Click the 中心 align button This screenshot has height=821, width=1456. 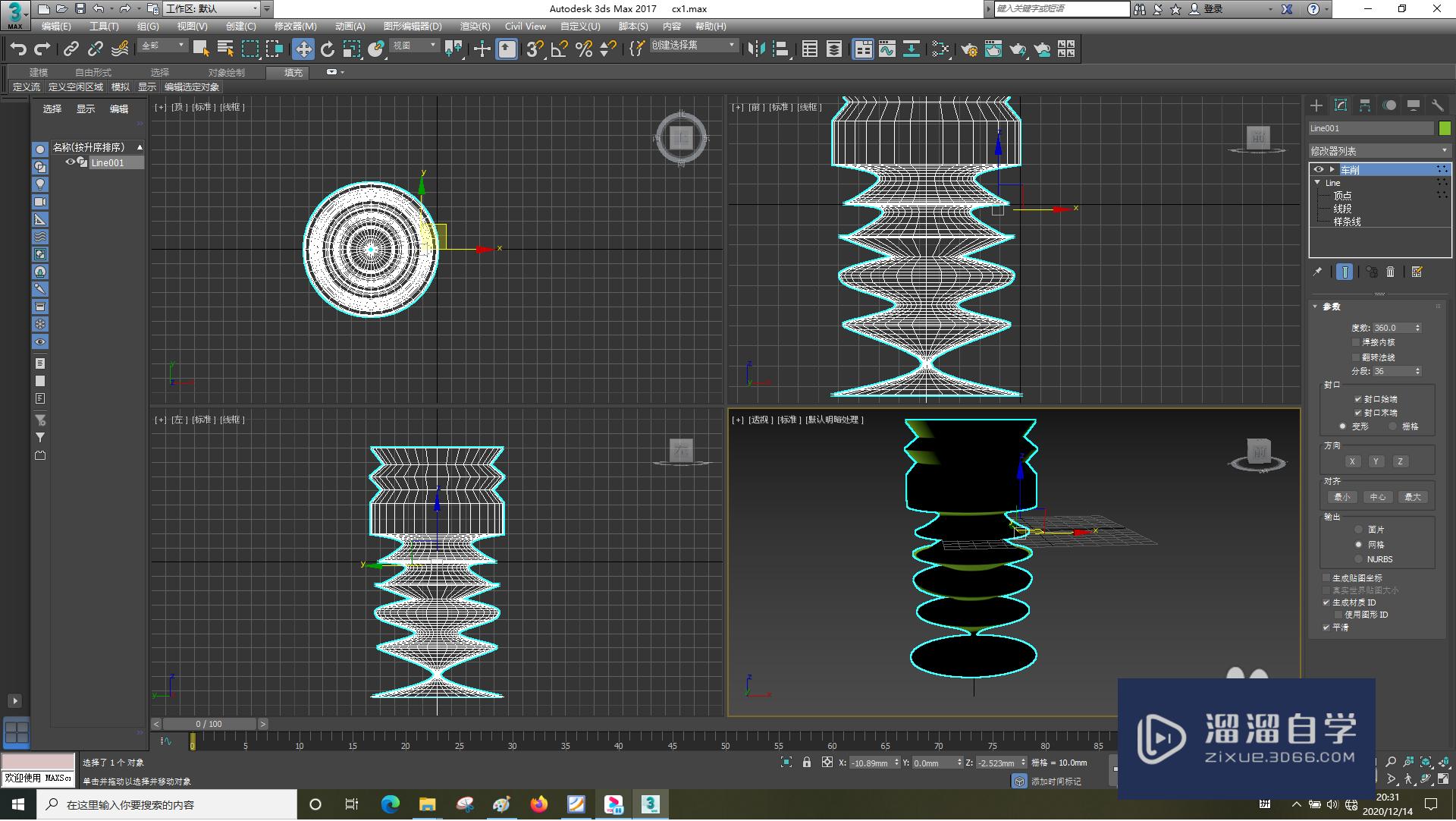(x=1378, y=497)
